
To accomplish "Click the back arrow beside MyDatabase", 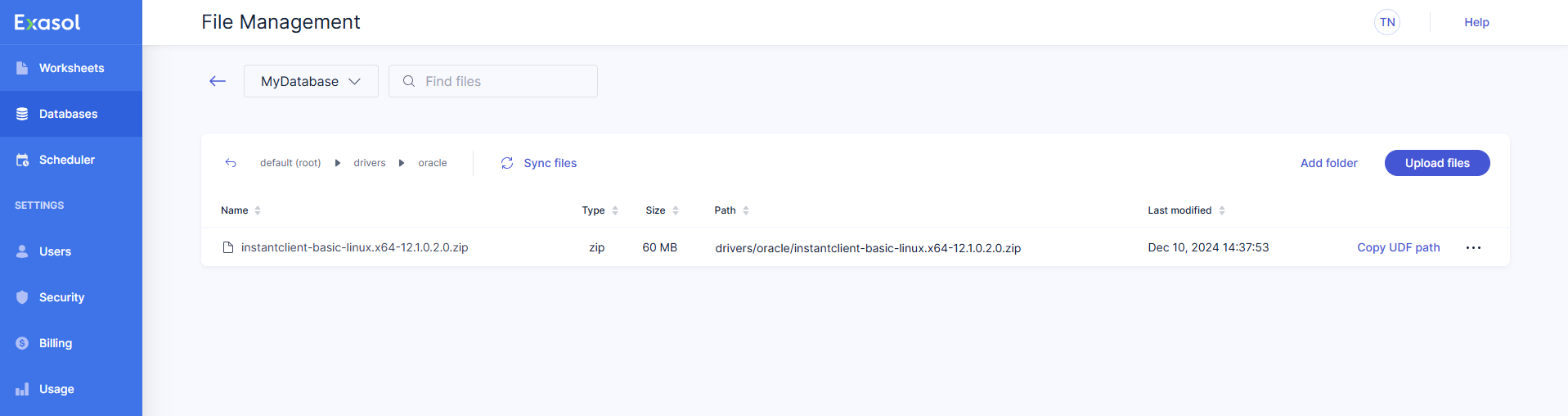I will coord(218,81).
